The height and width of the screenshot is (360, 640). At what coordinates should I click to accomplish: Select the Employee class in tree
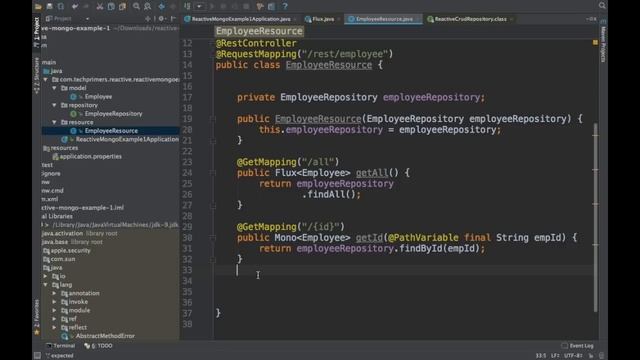[98, 97]
